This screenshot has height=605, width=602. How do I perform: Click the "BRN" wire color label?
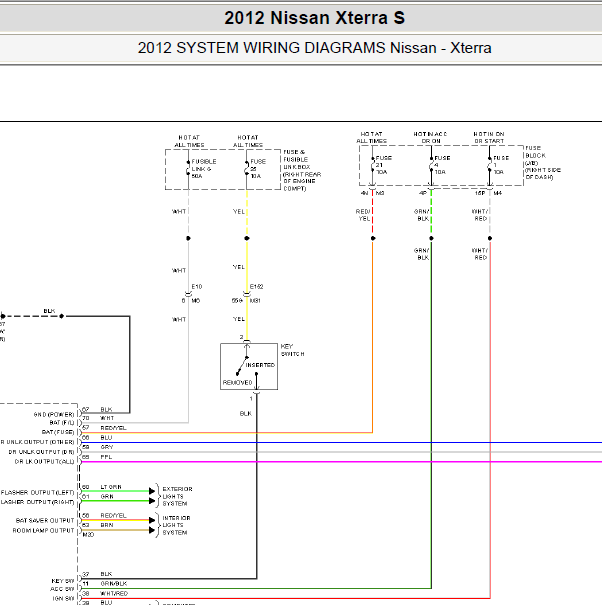[x=107, y=525]
